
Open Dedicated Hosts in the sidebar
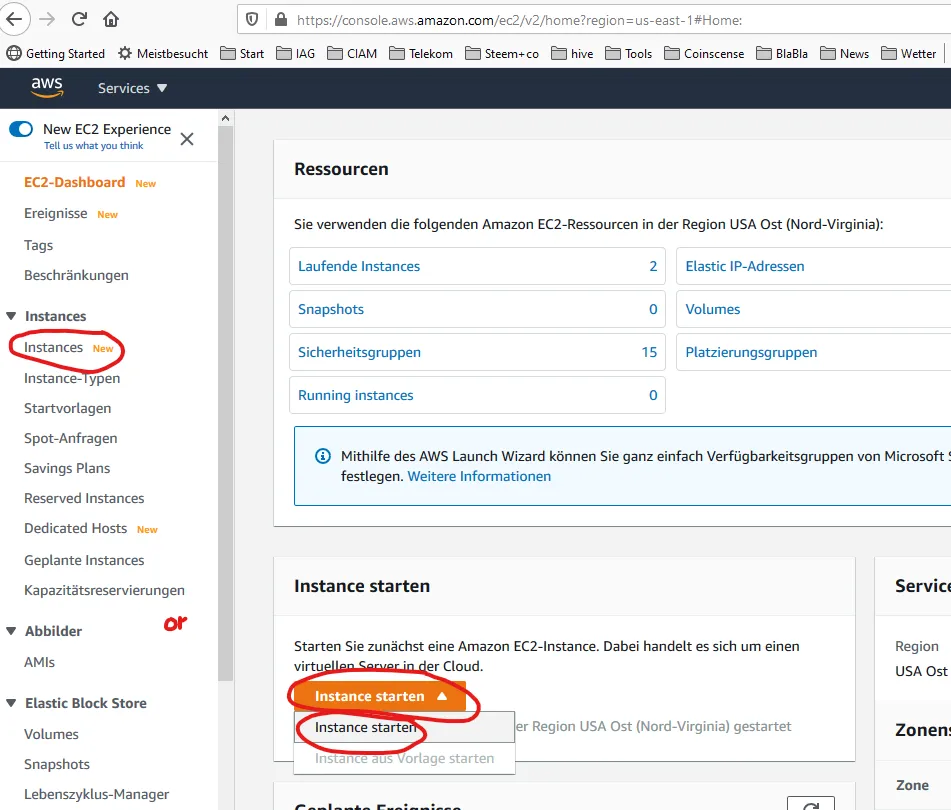76,528
